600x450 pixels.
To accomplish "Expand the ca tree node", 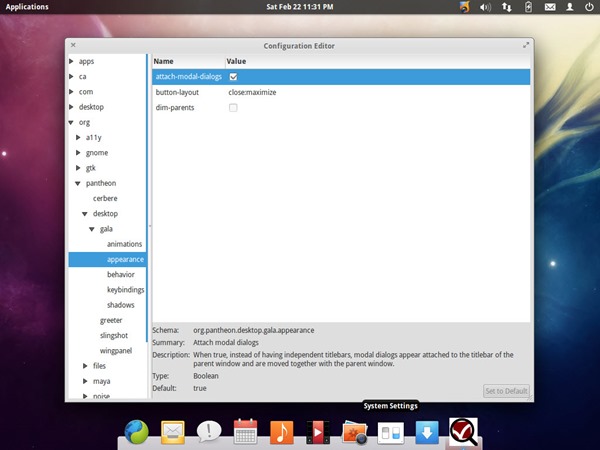I will pyautogui.click(x=71, y=77).
